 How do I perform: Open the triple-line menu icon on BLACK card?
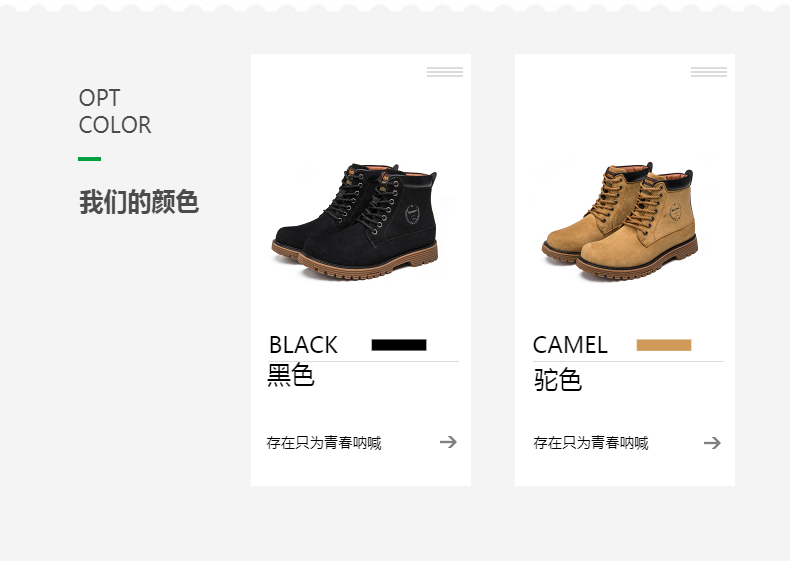point(445,72)
